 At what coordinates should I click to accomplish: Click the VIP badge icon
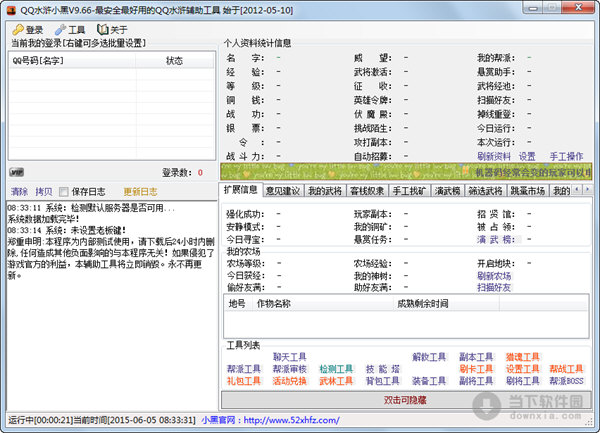(16, 173)
